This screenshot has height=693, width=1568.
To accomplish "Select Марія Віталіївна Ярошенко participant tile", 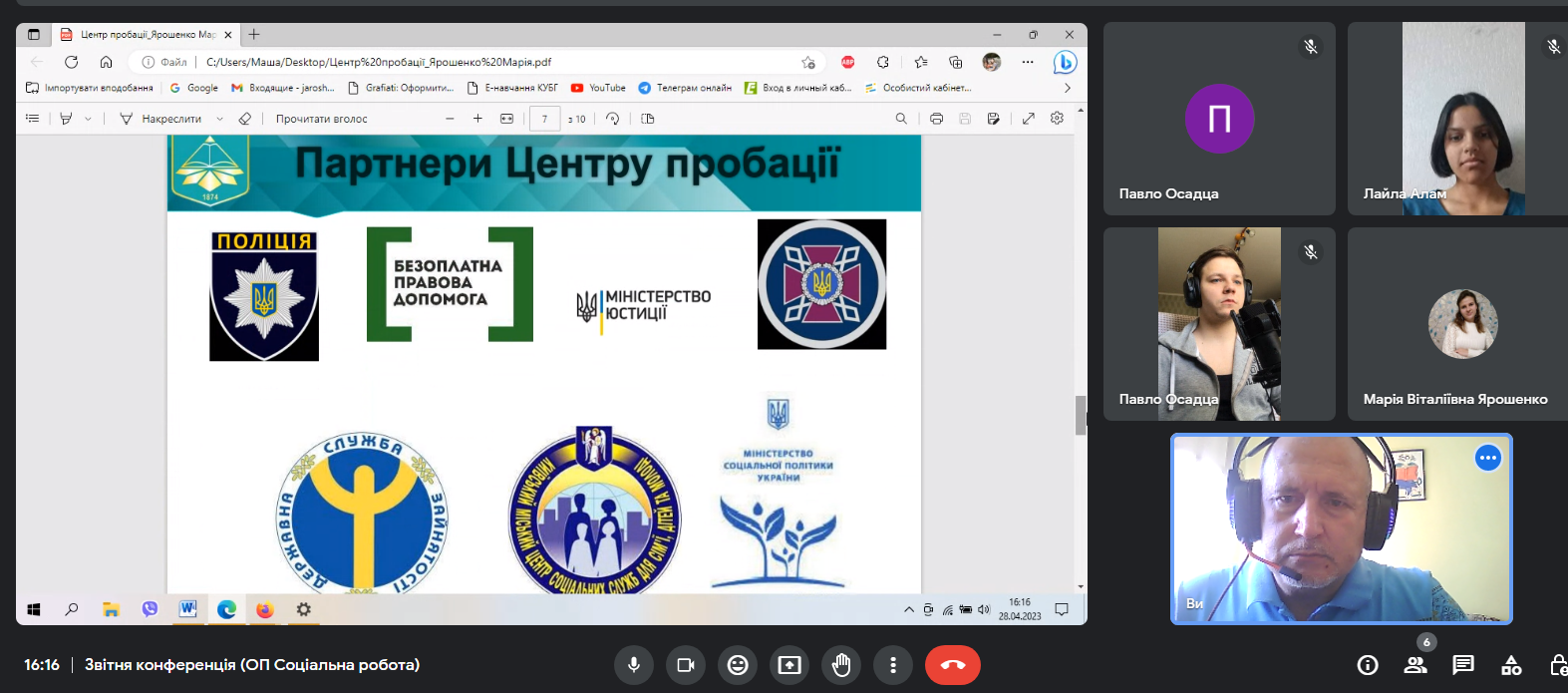I will pos(1457,324).
